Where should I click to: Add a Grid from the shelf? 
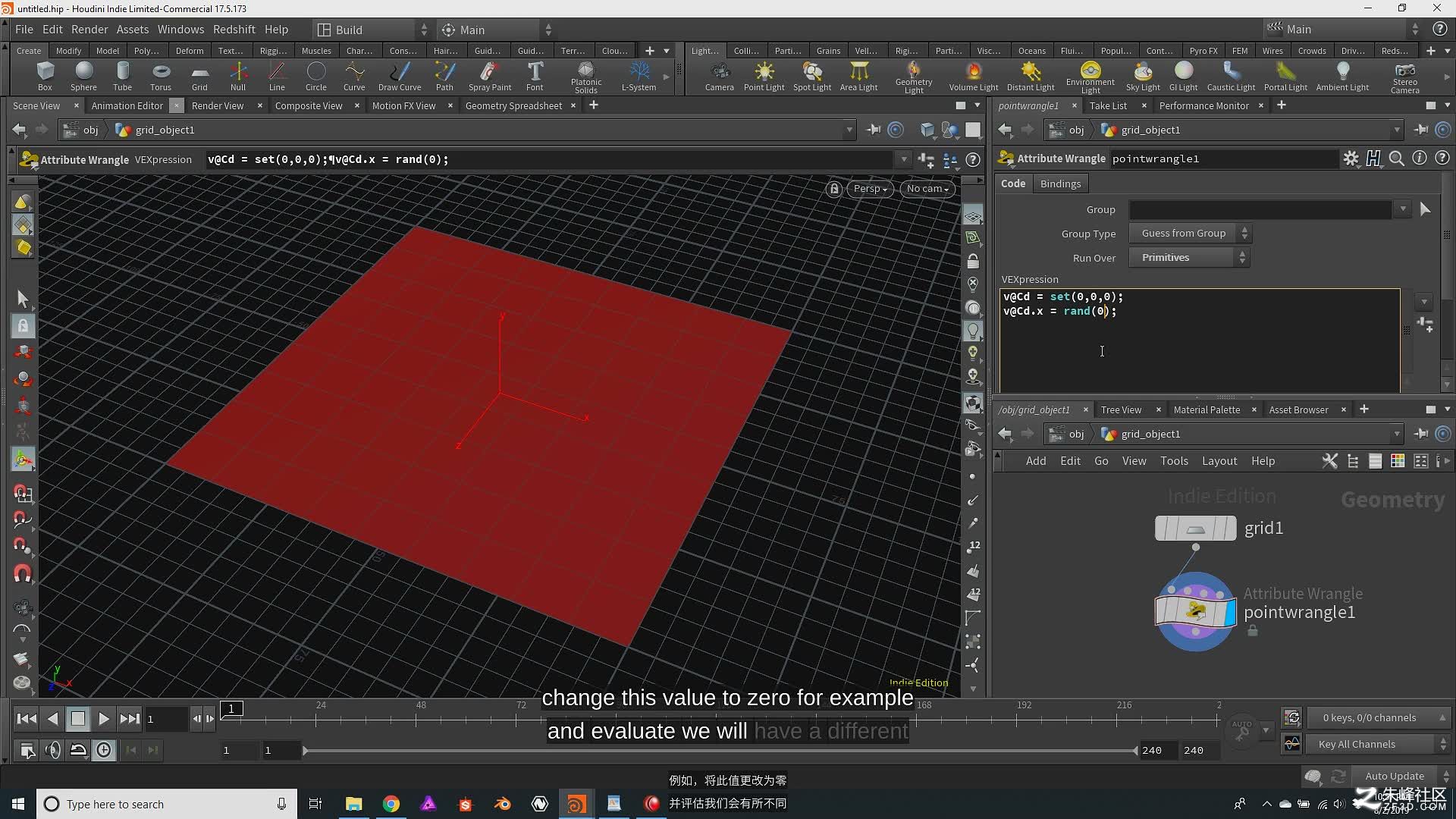[x=199, y=77]
